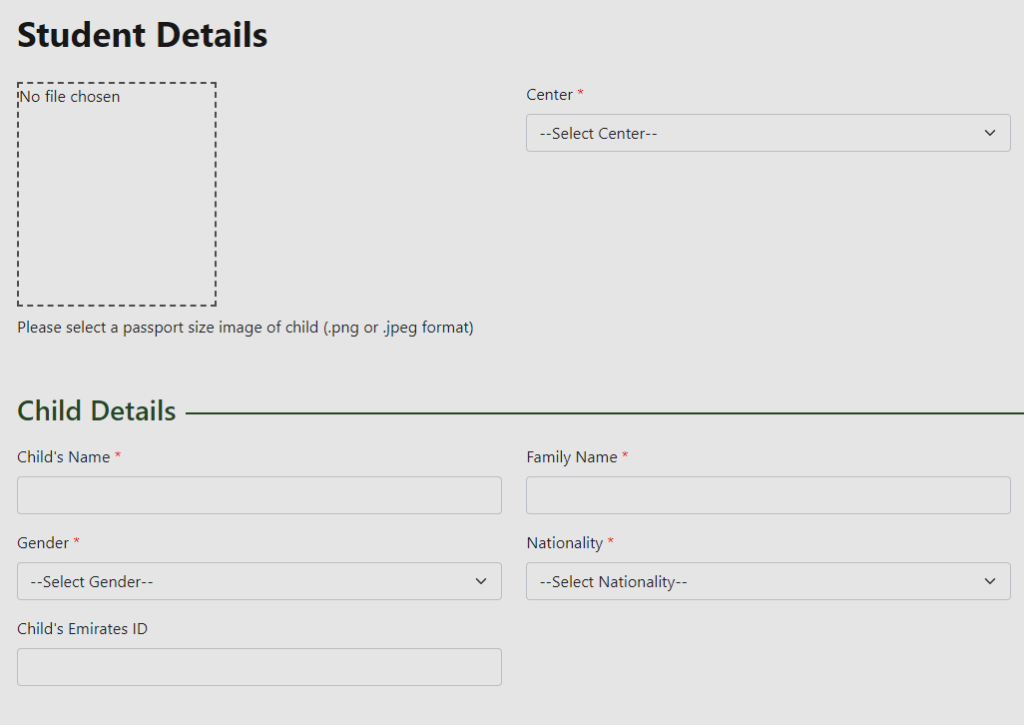Click the Student Details page heading
1024x725 pixels.
(x=142, y=35)
